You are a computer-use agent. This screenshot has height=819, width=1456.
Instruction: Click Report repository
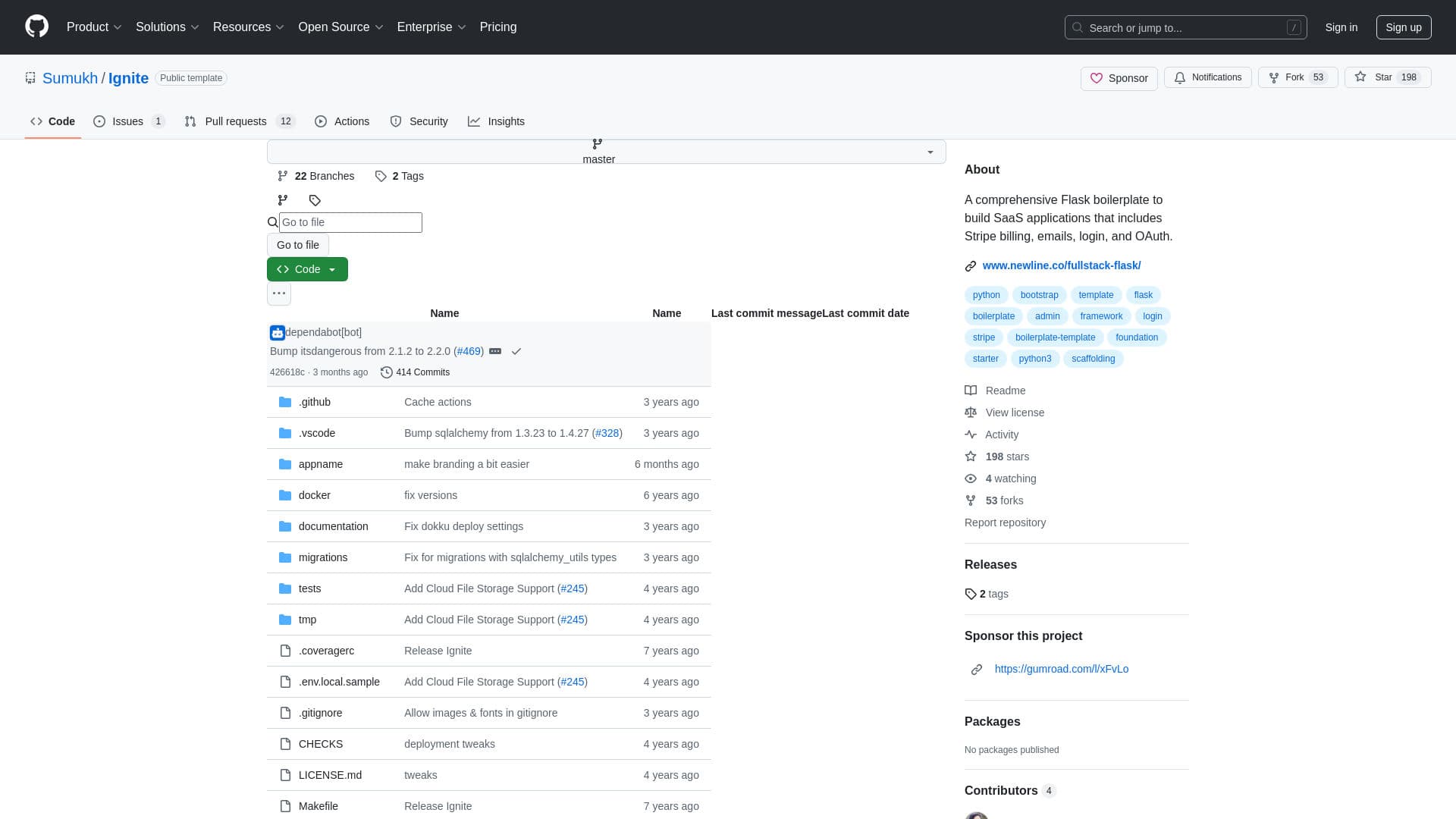(1005, 522)
